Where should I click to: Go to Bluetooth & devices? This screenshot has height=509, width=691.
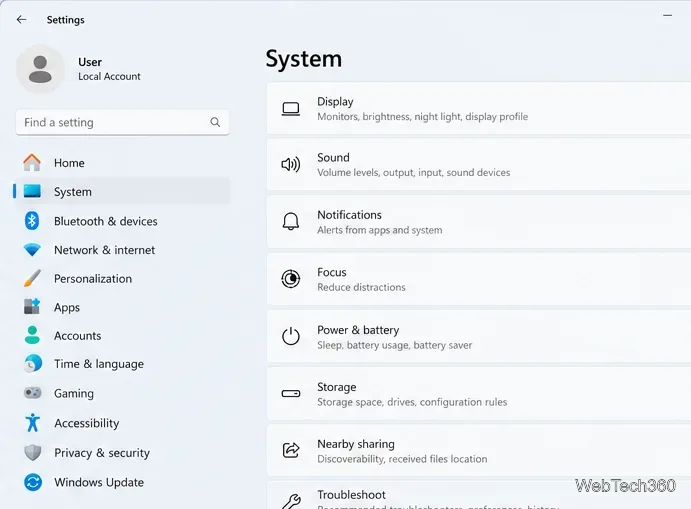[x=106, y=221]
